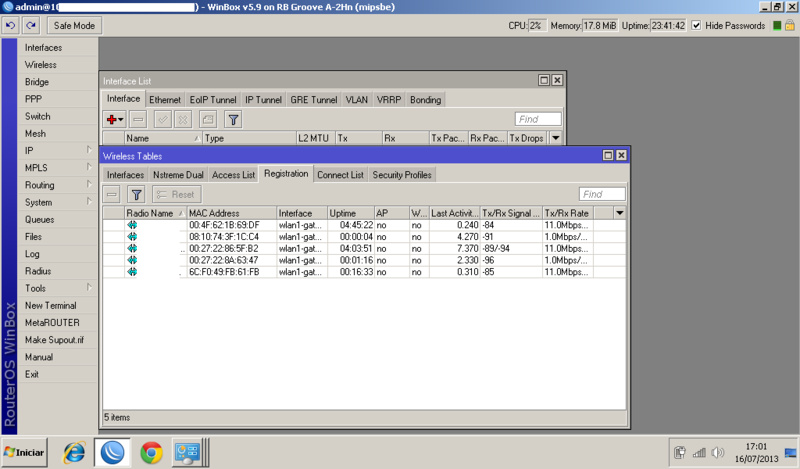Switch to the Access List tab
Viewport: 800px width, 469px height.
tap(233, 175)
